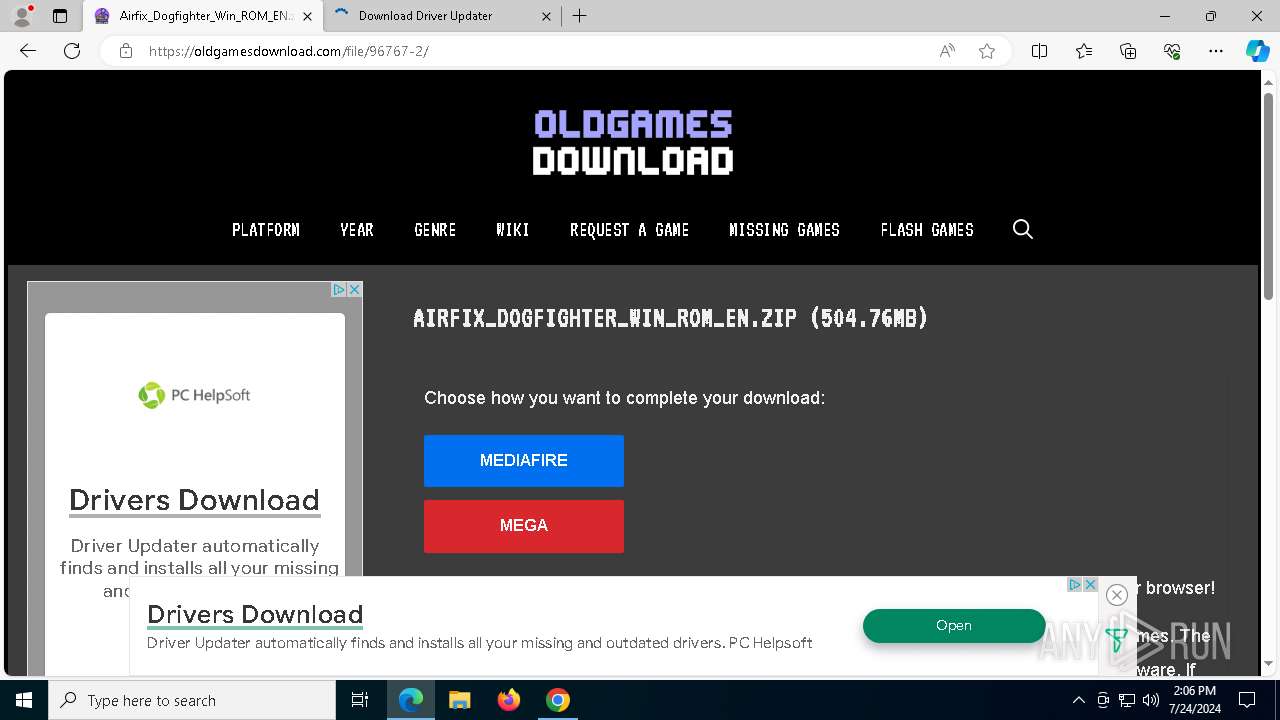Click the OldGames Download logo
This screenshot has width=1280, height=720.
[x=633, y=142]
